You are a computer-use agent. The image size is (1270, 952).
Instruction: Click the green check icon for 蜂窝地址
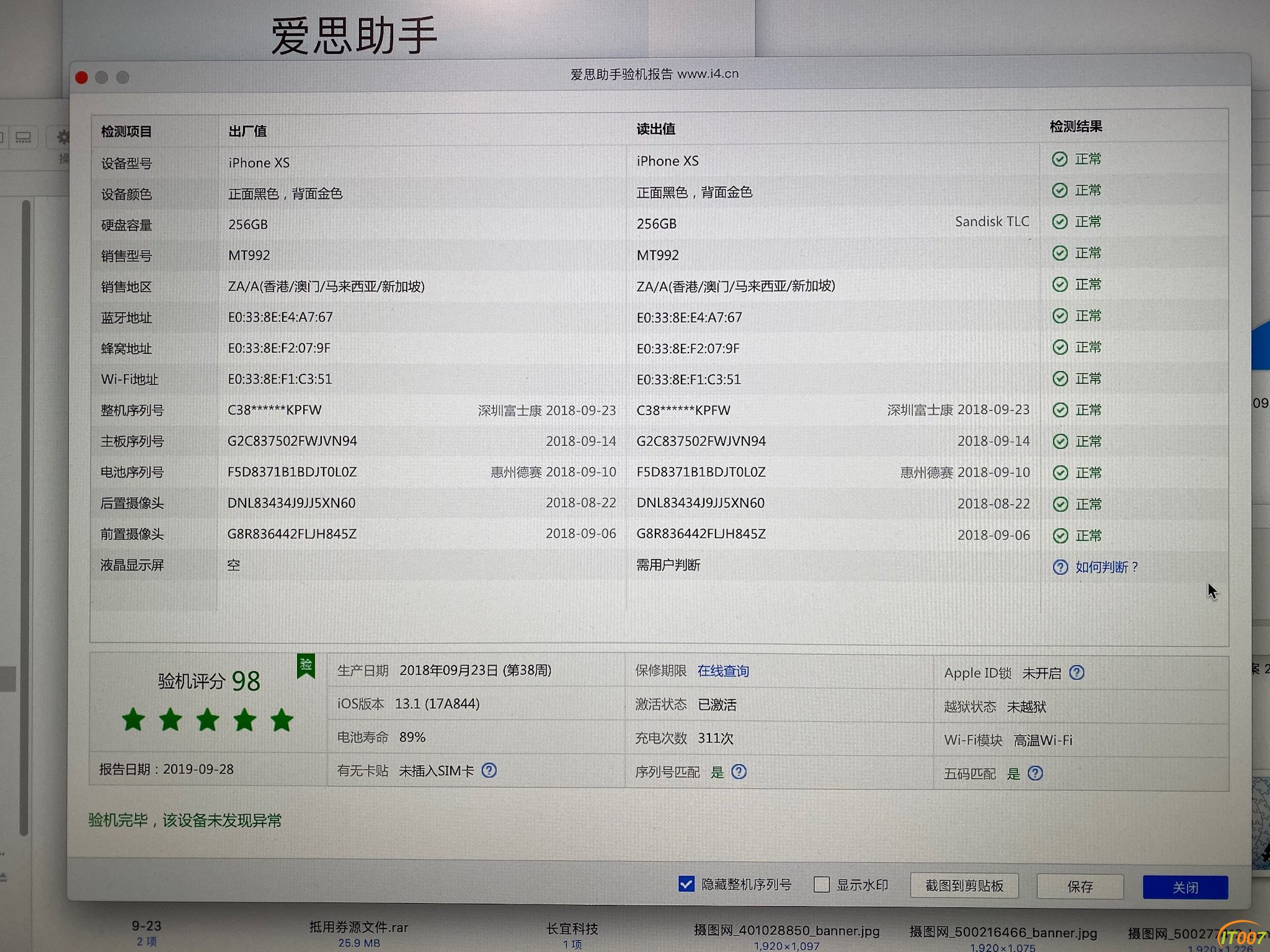(1060, 347)
